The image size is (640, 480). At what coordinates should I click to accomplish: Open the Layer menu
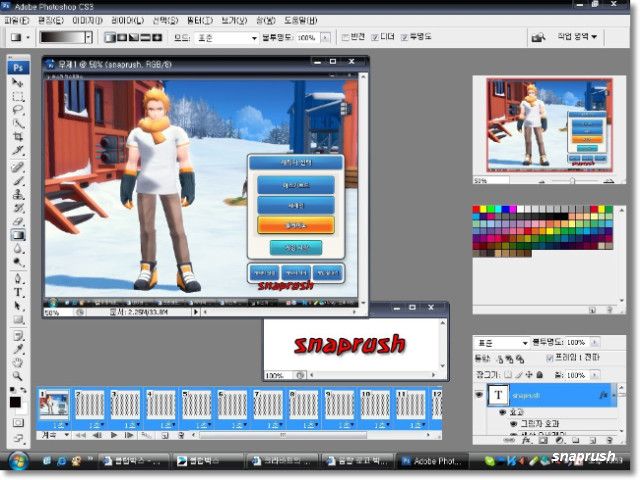127,20
